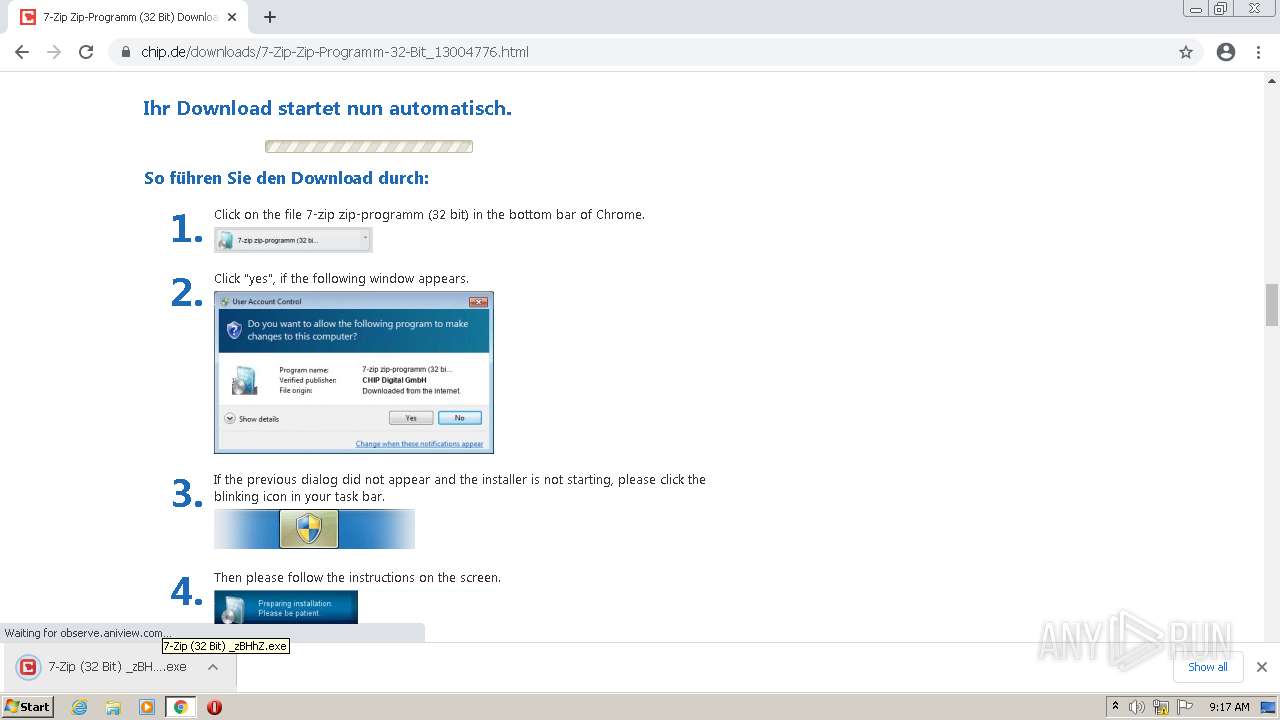Click step 3 'If the previous dialog' text
Viewport: 1280px width, 720px height.
point(460,488)
